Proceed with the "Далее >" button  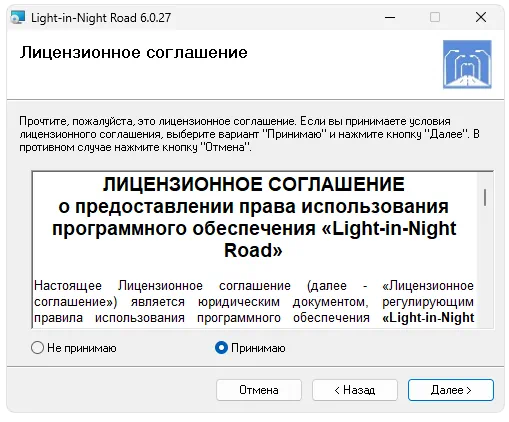pos(451,390)
